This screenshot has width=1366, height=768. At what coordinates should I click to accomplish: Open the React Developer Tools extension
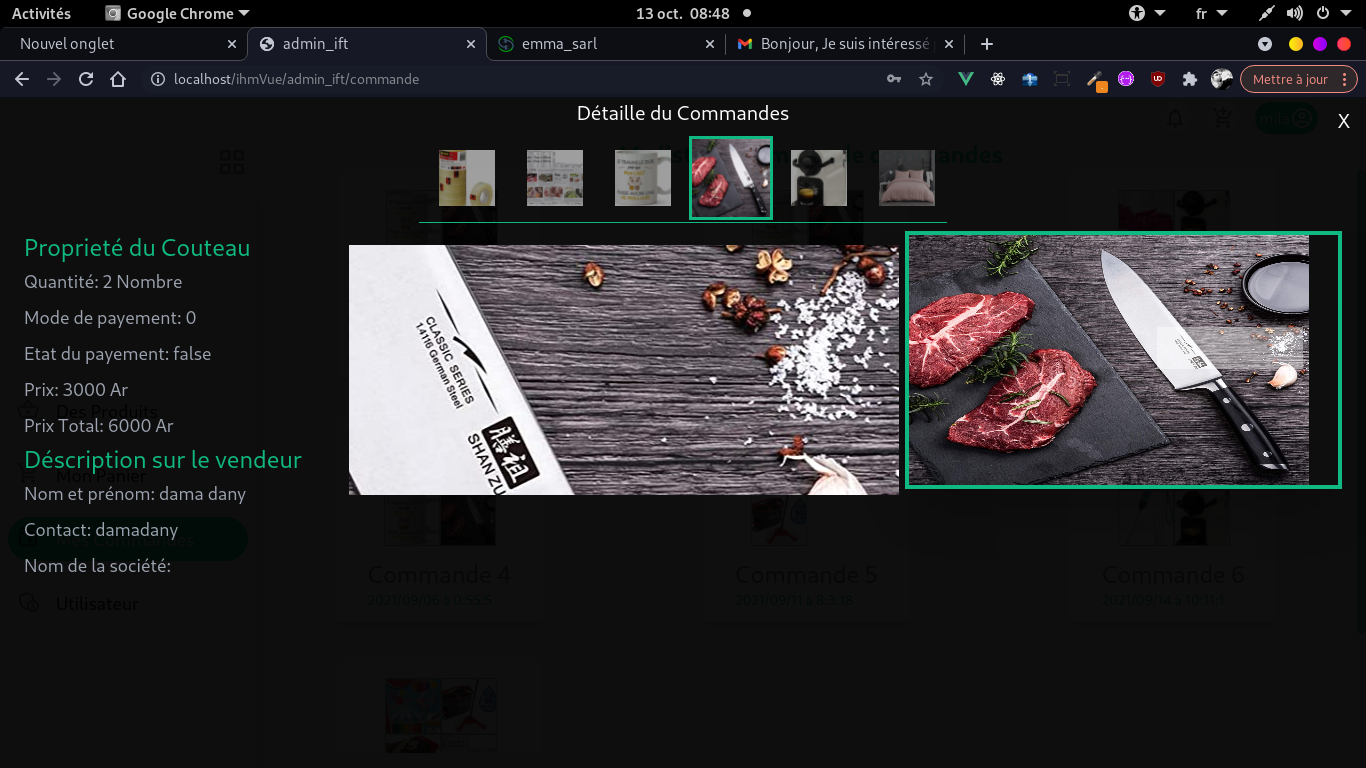pos(998,79)
